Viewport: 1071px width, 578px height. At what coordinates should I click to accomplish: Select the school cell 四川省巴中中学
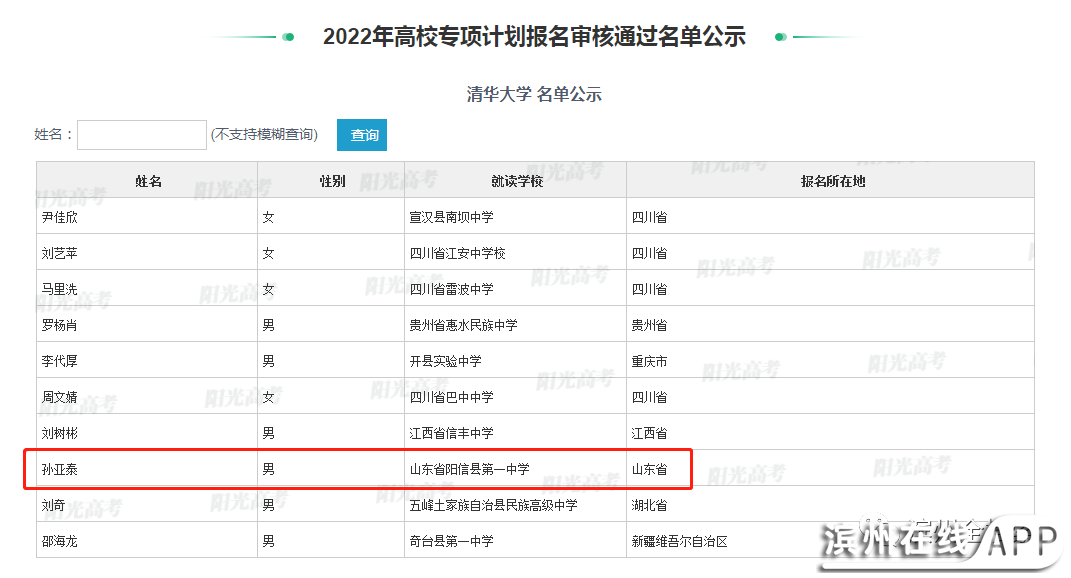pos(451,397)
